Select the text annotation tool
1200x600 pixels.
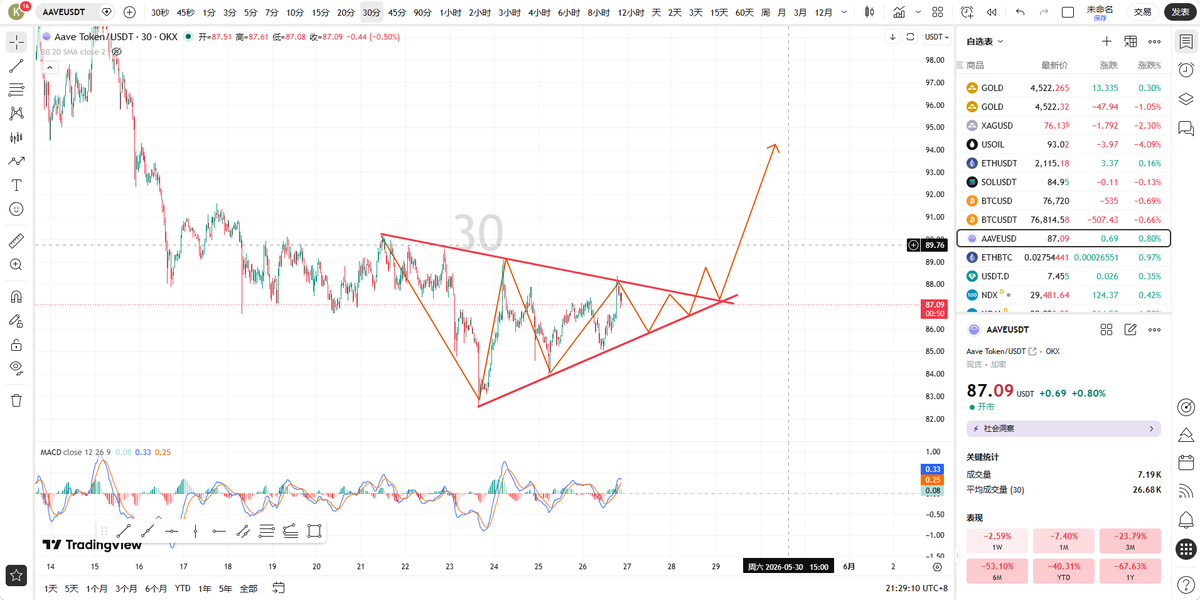point(16,185)
